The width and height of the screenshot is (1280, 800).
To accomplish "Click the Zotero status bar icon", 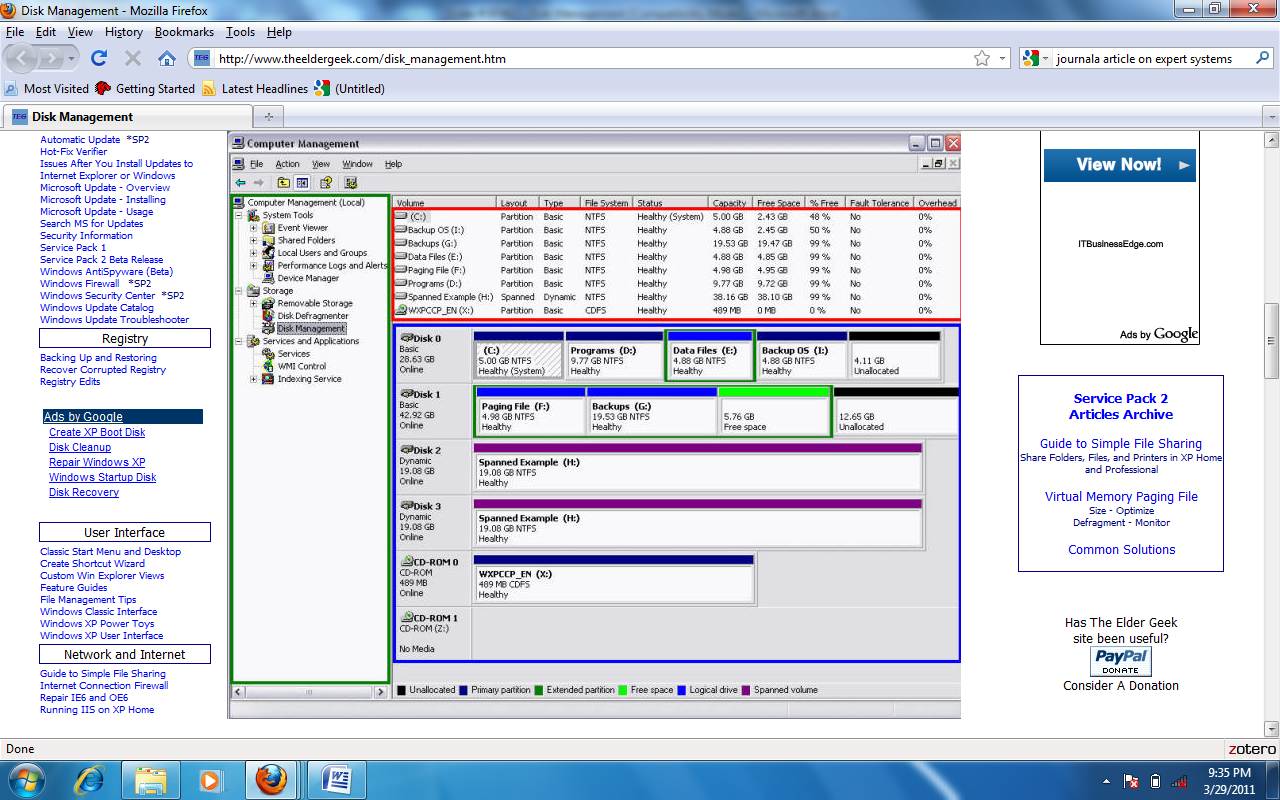I will [1251, 749].
